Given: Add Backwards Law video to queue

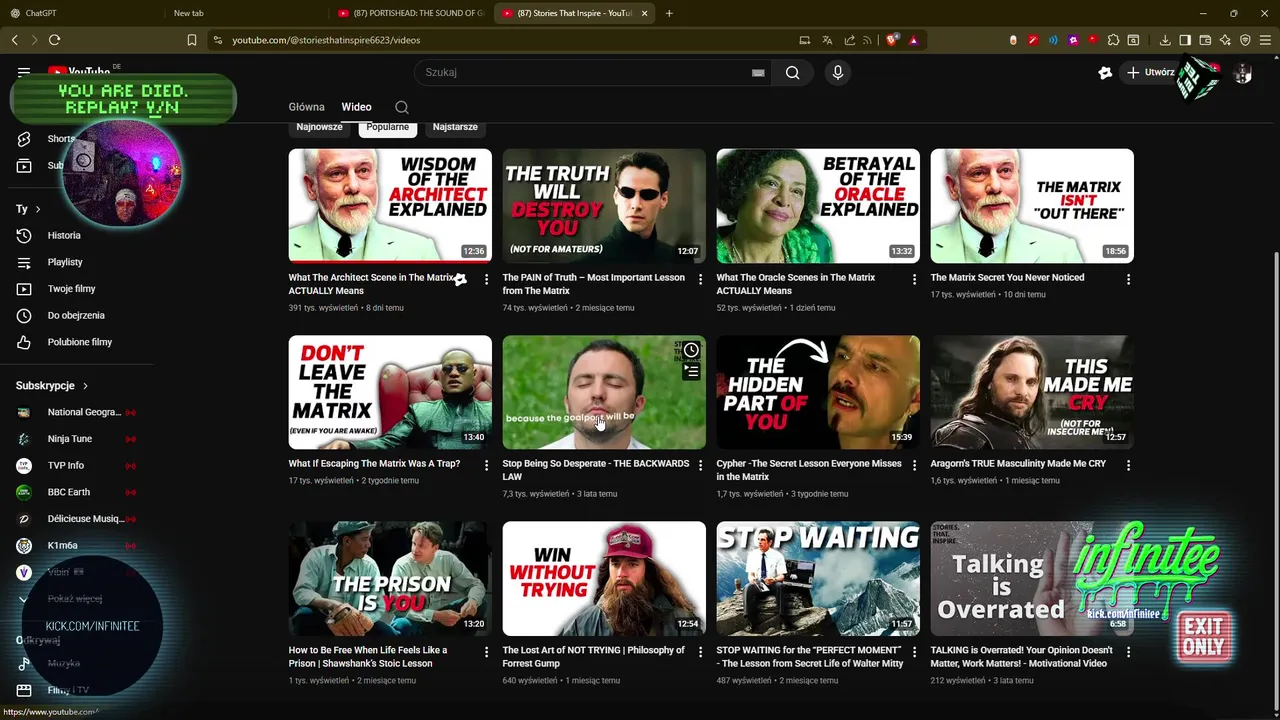Looking at the screenshot, I should click(x=691, y=372).
